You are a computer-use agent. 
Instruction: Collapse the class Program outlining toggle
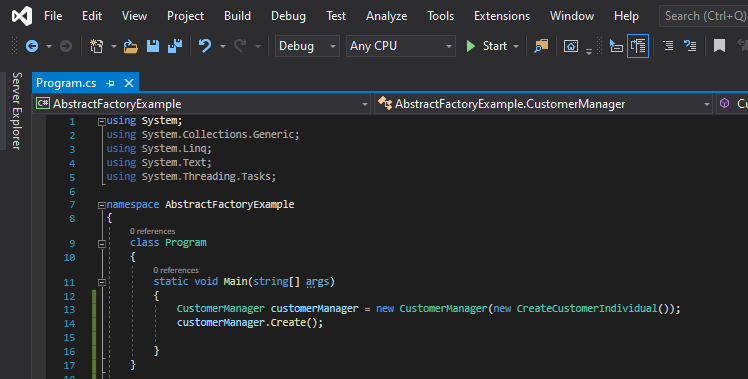(x=102, y=244)
